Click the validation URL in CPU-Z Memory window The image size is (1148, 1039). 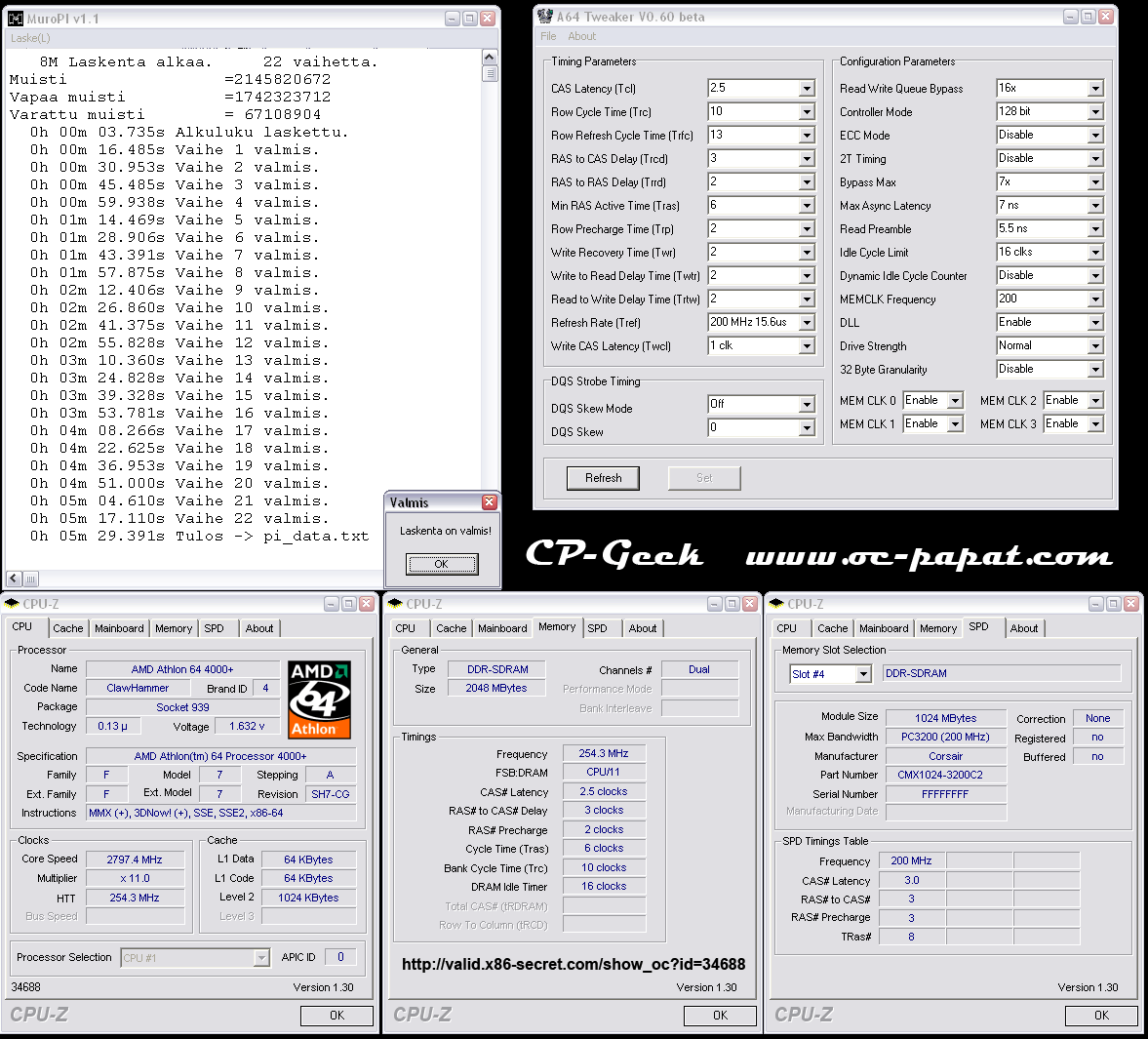tap(574, 964)
